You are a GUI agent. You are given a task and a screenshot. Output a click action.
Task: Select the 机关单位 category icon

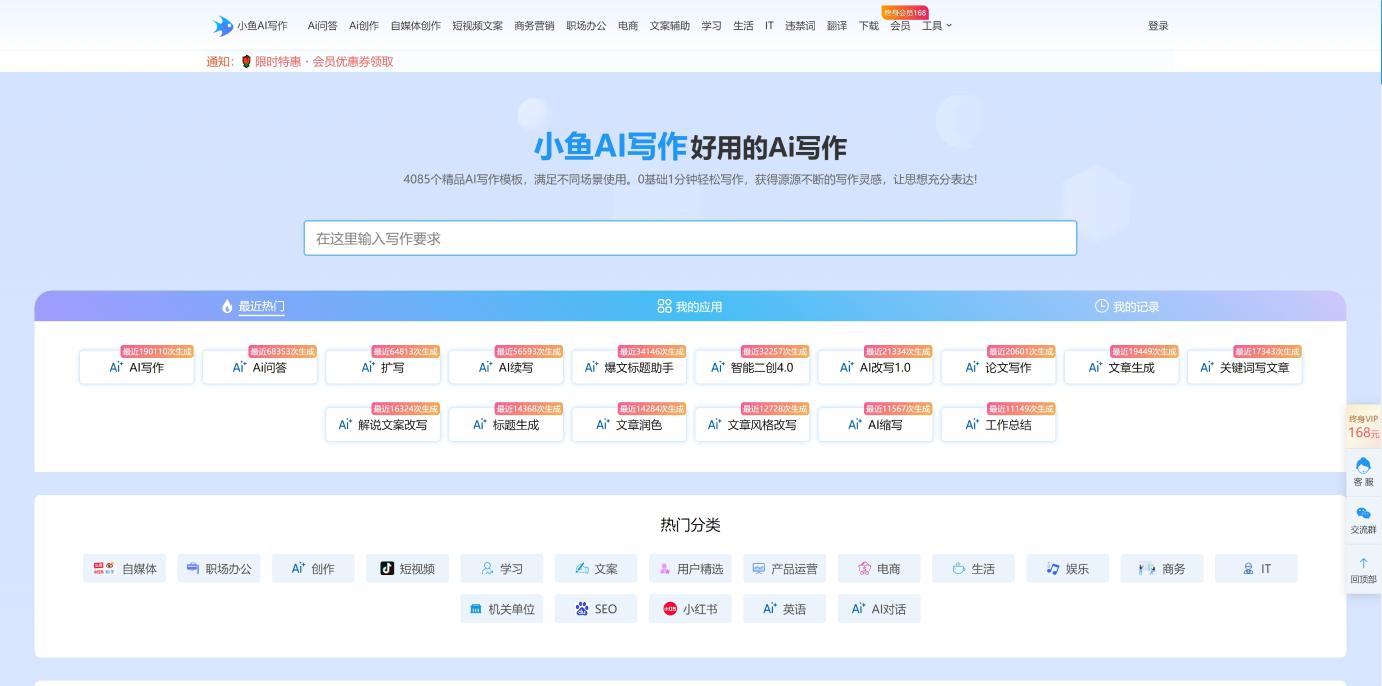tap(476, 609)
